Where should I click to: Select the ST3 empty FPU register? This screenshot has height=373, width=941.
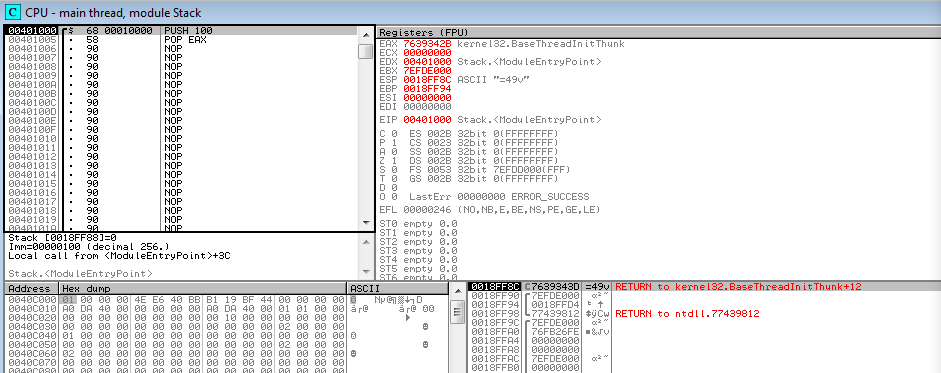[x=418, y=250]
